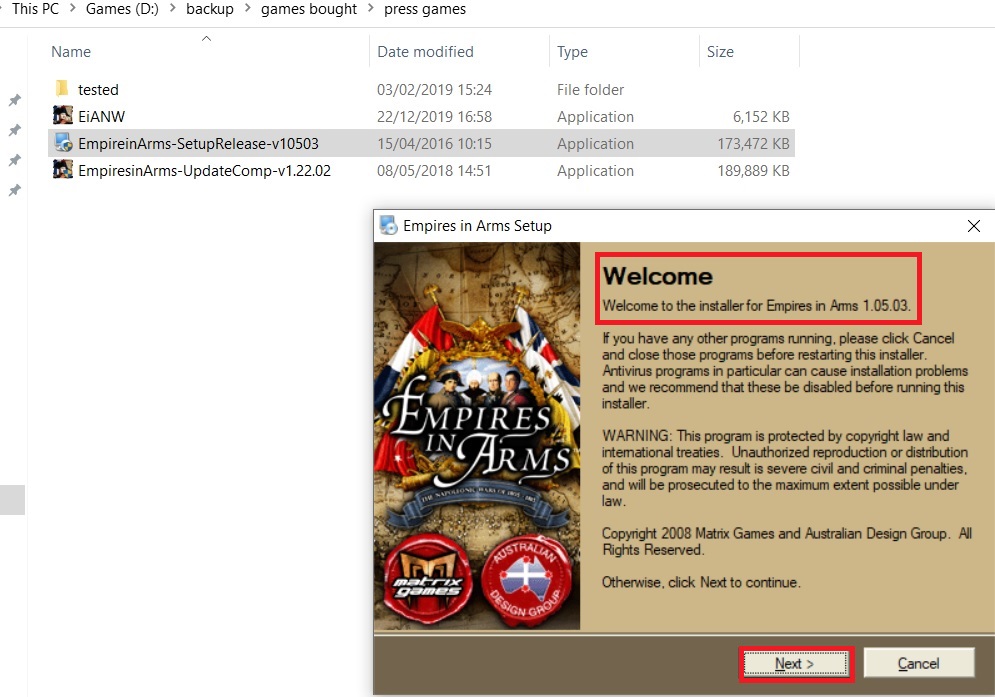The image size is (995, 697).
Task: Cancel the Empires in Arms installer
Action: click(x=918, y=664)
